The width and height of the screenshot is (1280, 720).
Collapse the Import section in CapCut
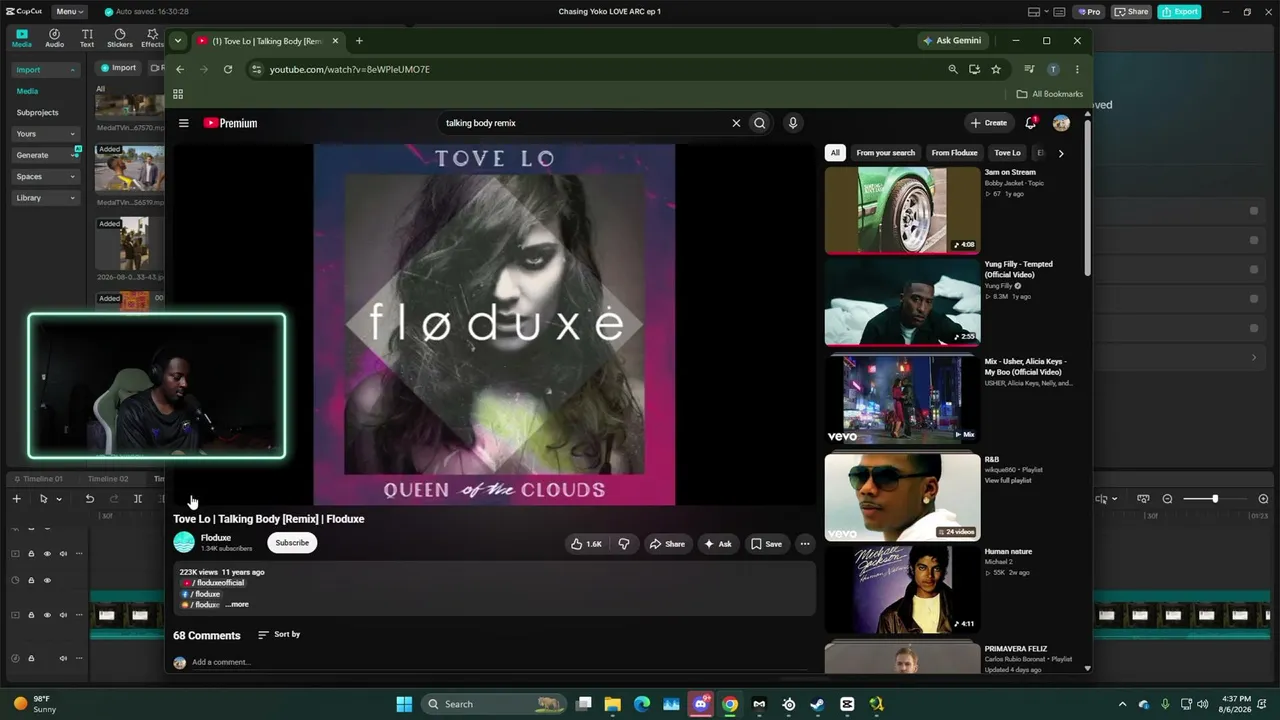72,70
